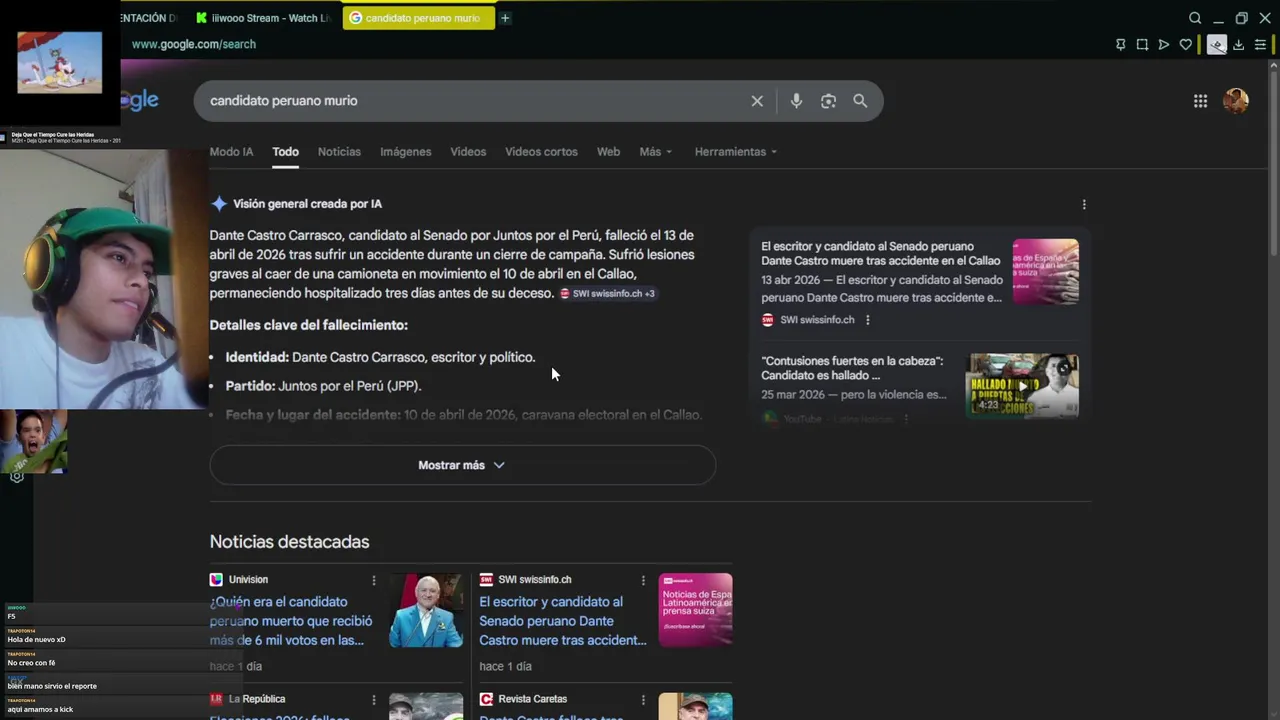Click the magnifier icon in the Google search box
Image resolution: width=1280 pixels, height=720 pixels.
click(860, 101)
